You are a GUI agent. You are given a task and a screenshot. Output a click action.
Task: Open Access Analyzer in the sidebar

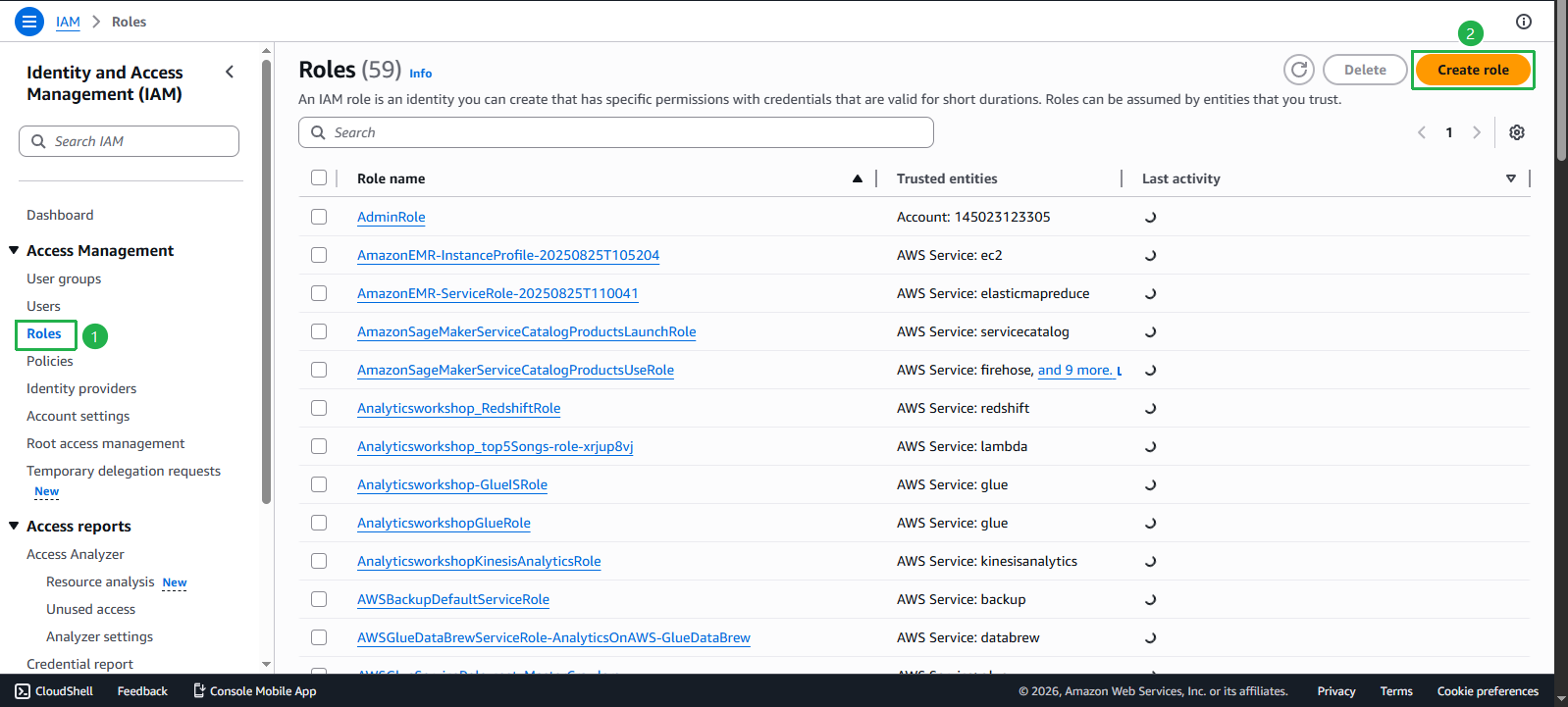point(76,554)
